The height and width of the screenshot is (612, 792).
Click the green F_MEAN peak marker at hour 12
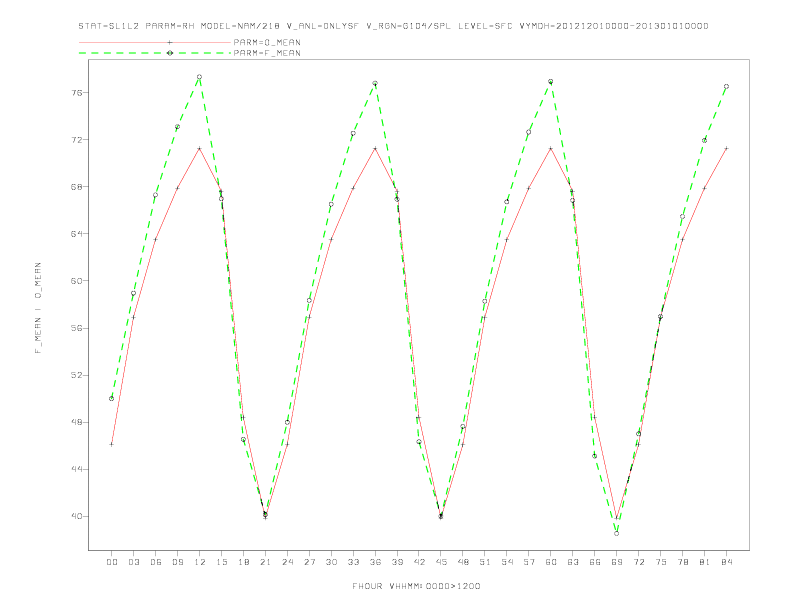(200, 77)
